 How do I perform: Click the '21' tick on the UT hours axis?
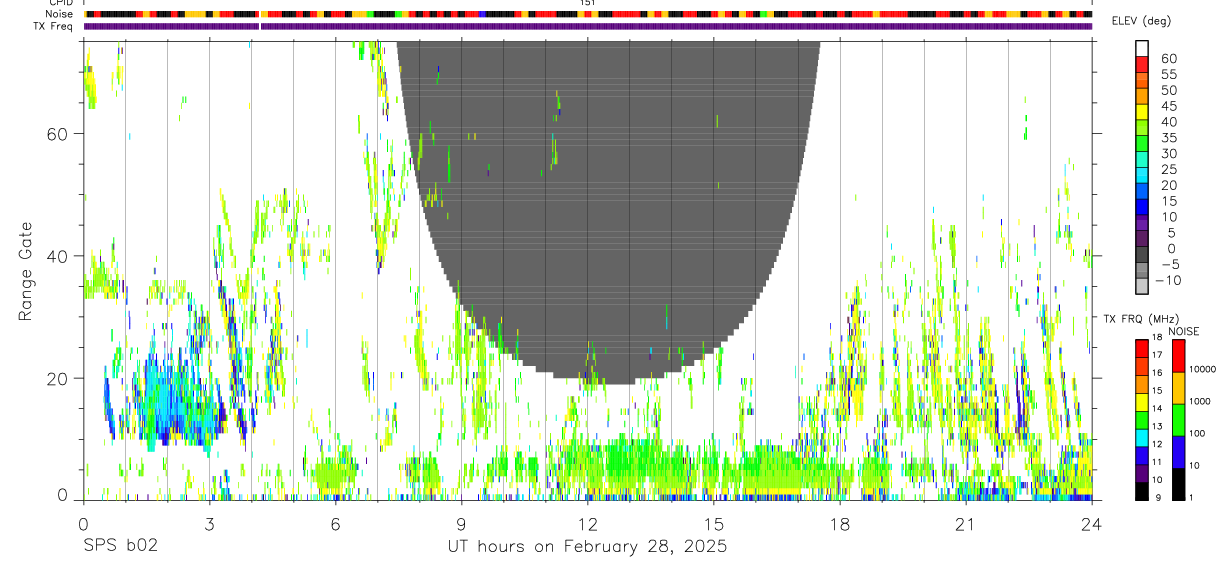(965, 525)
